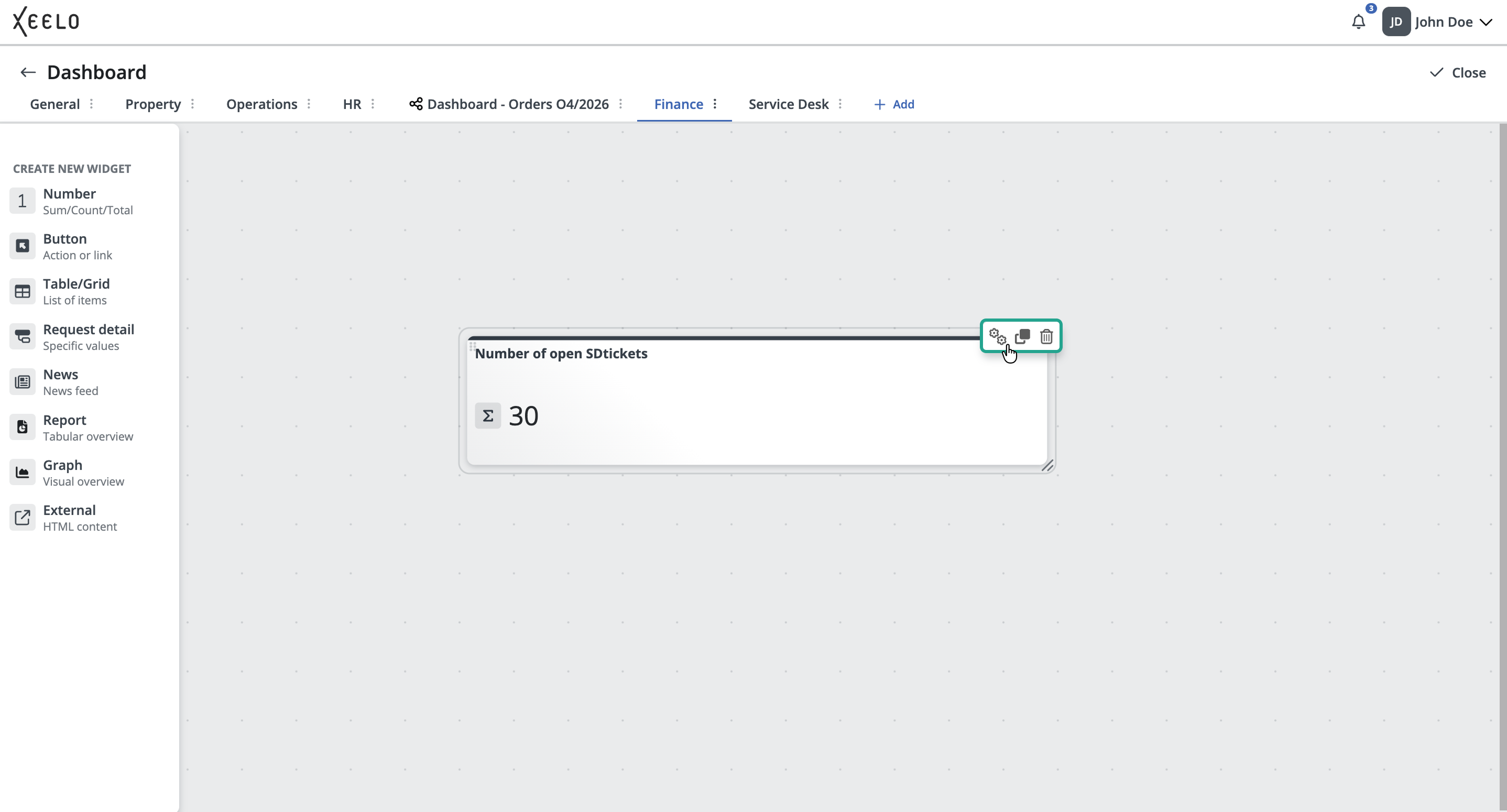Click the Graph widget icon
The height and width of the screenshot is (812, 1507).
[22, 473]
